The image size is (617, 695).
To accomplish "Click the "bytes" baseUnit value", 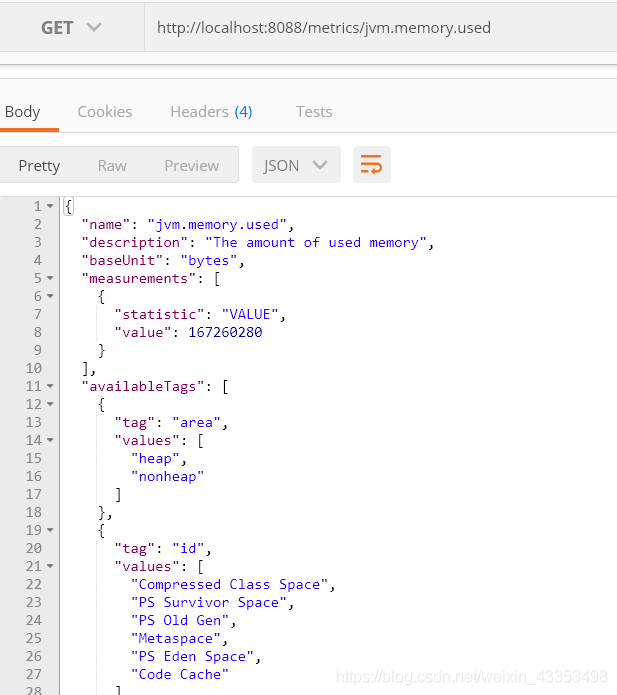I will pos(209,261).
